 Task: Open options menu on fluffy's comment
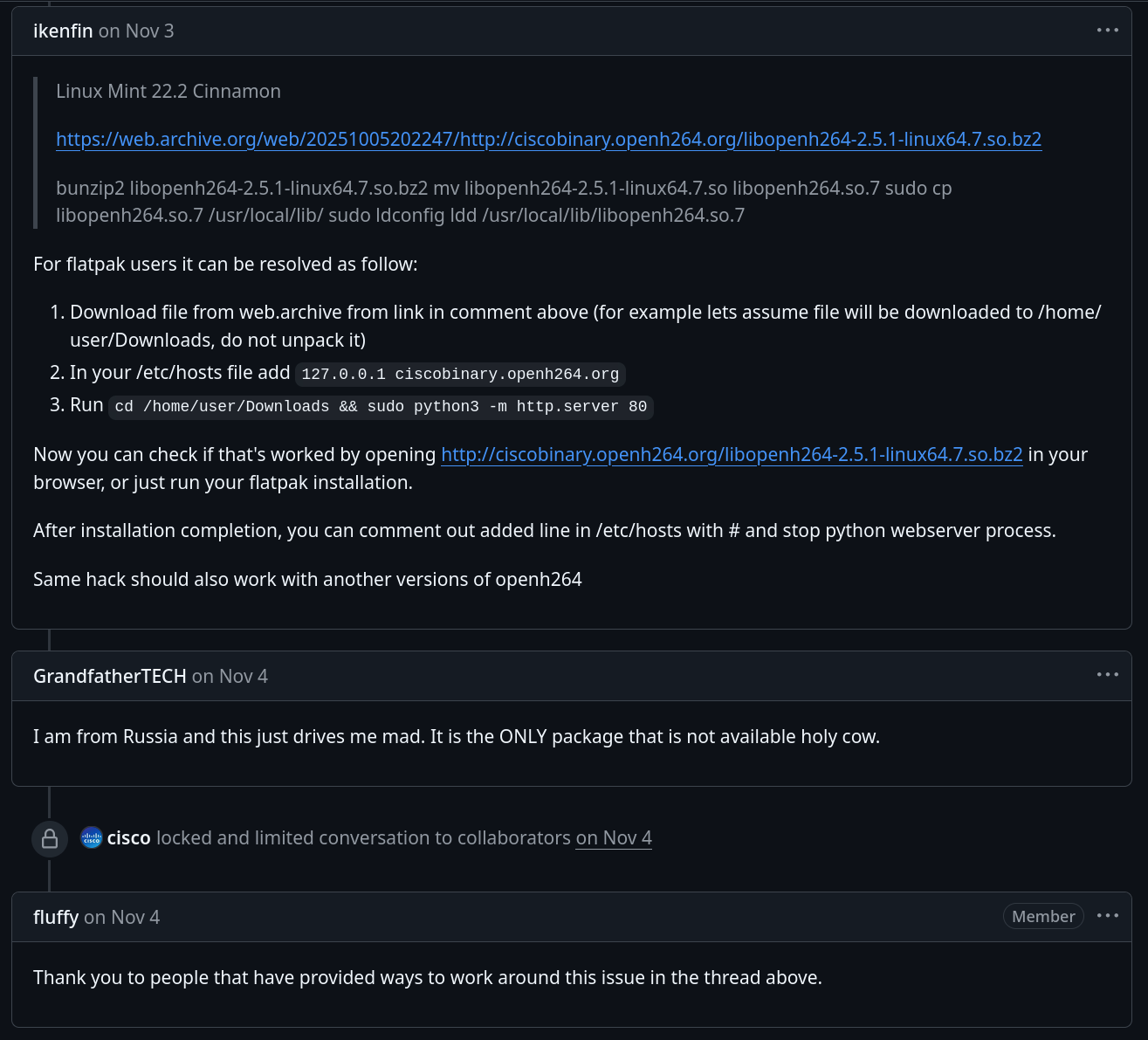click(x=1107, y=916)
